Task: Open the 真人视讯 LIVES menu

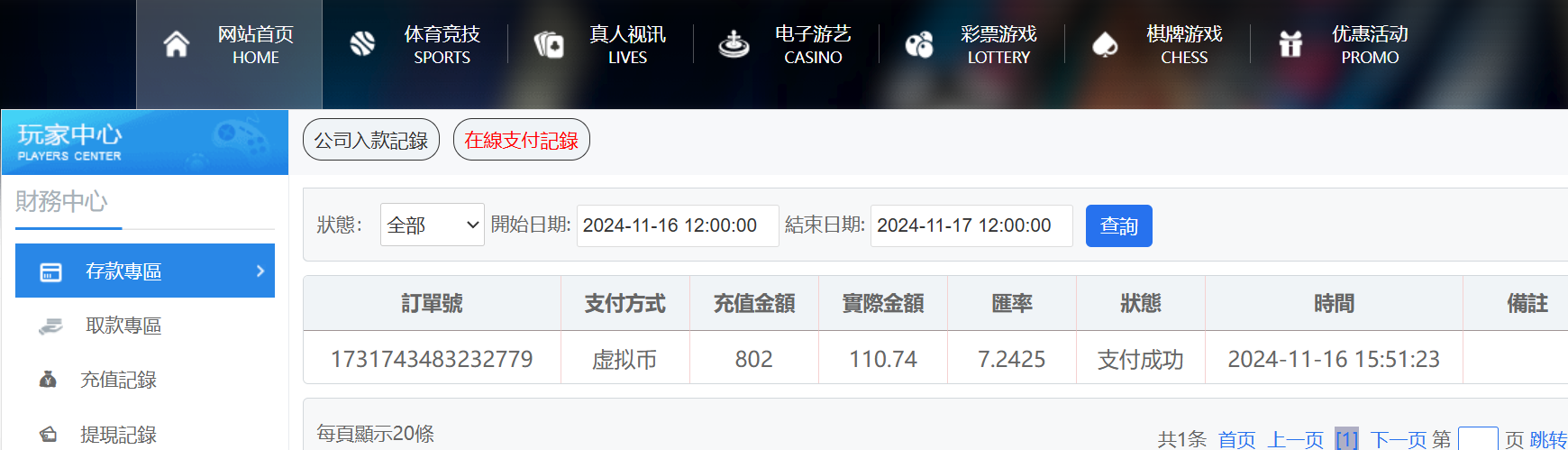Action: [x=600, y=44]
